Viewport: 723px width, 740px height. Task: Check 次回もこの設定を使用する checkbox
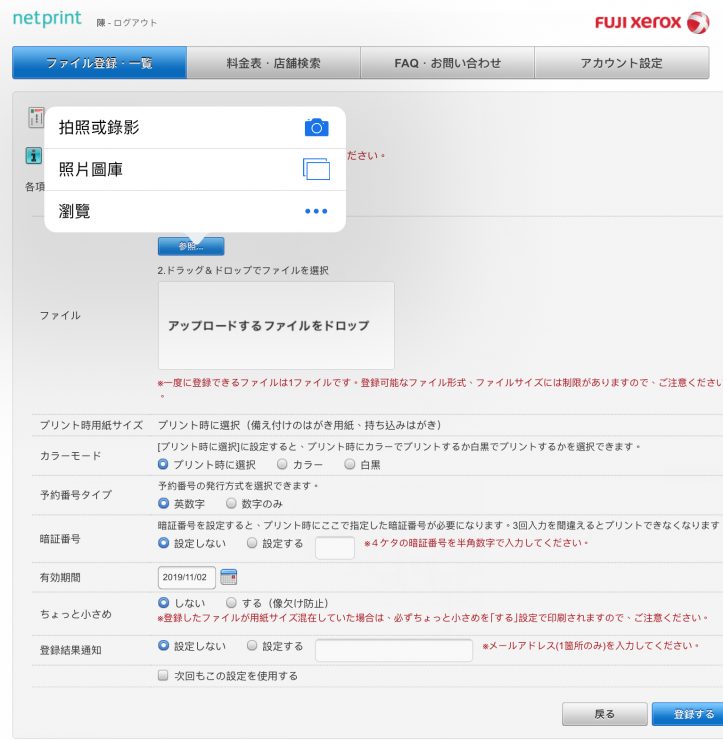164,676
